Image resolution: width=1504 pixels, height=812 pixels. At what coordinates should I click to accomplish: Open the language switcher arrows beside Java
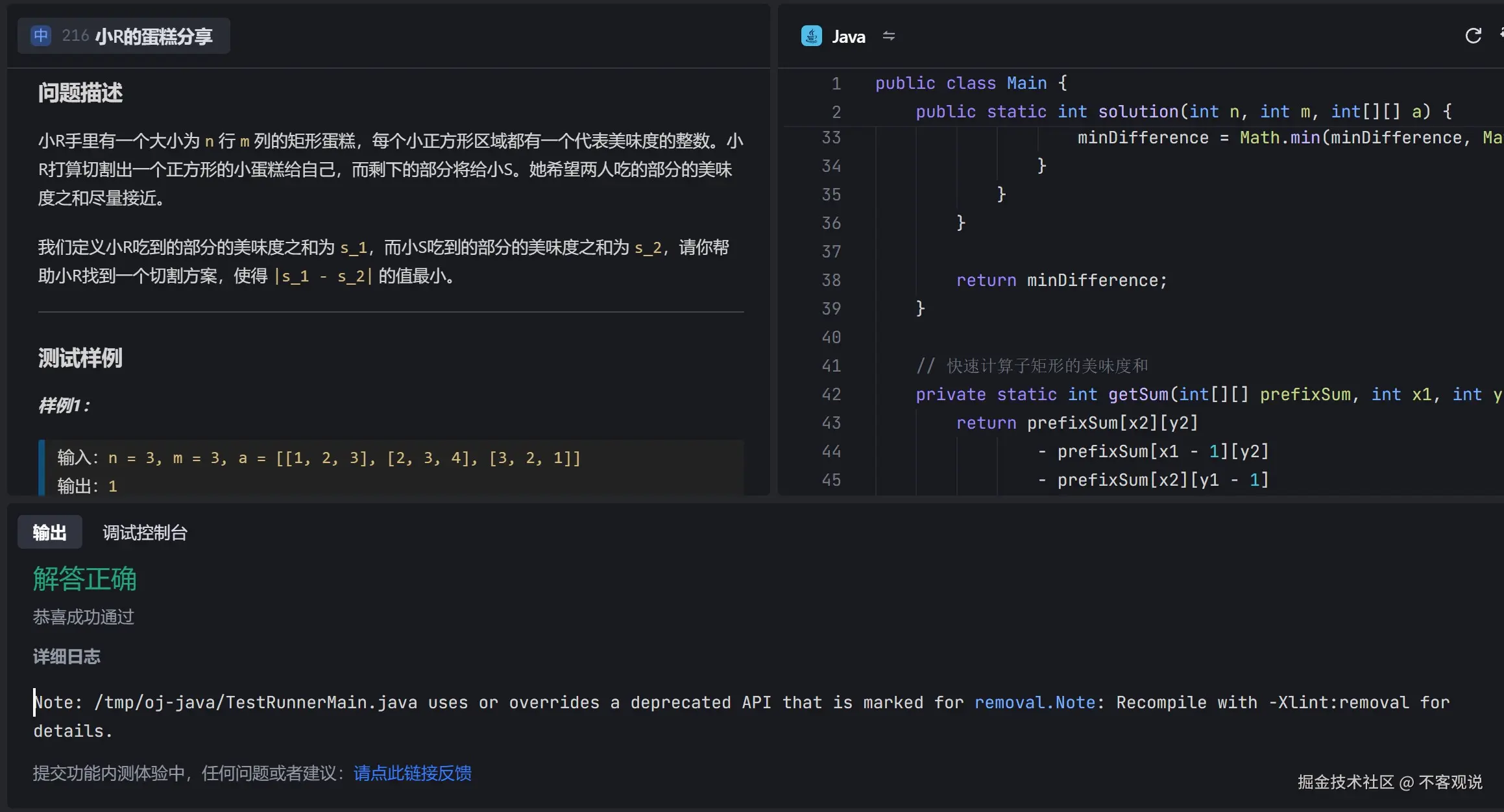[x=888, y=36]
